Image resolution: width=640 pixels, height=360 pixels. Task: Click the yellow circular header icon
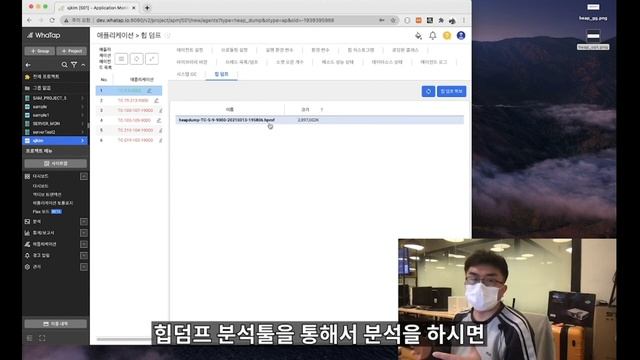click(447, 36)
